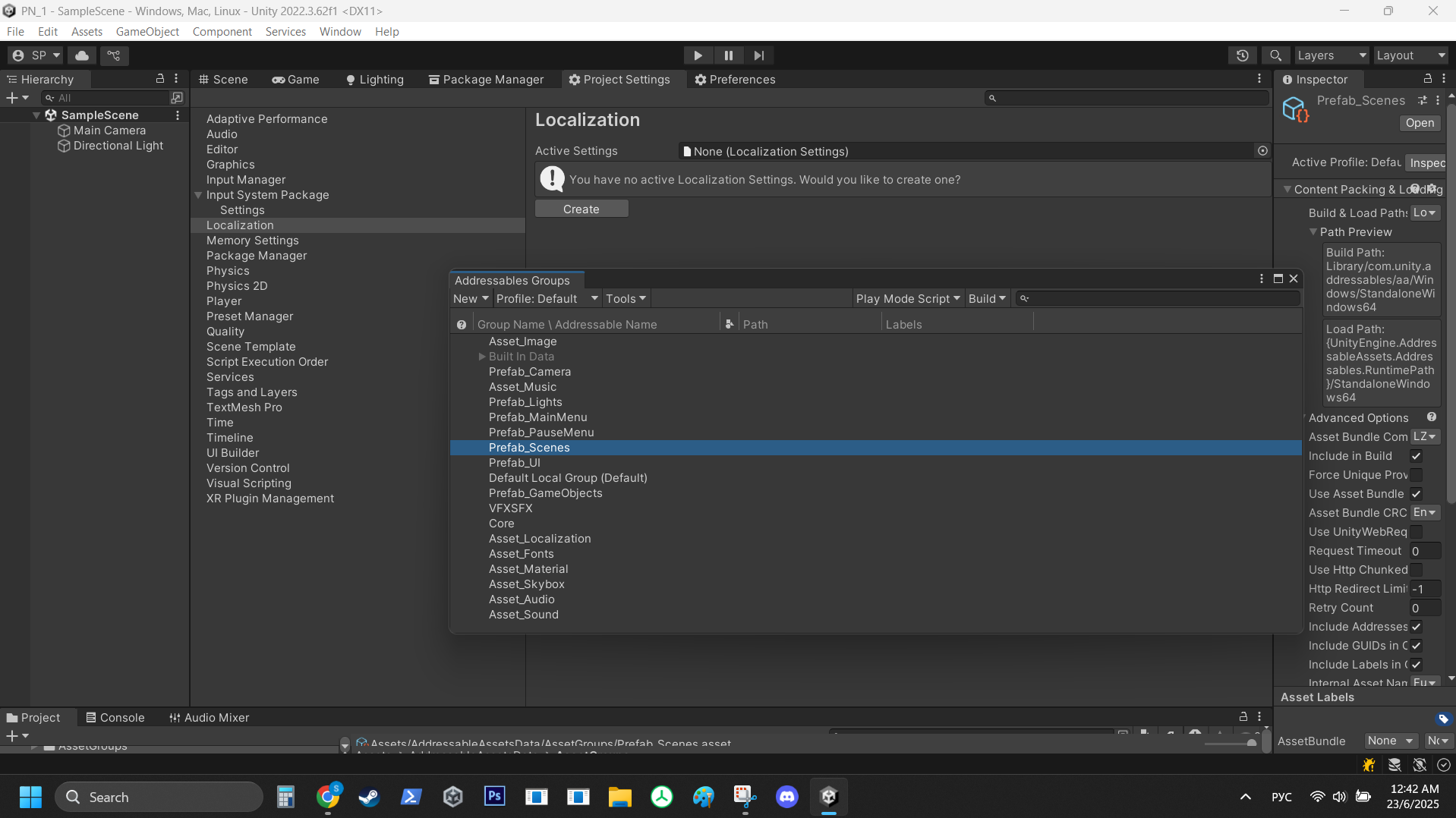
Task: Click the Hierarchy add (+) button
Action: pos(17,98)
